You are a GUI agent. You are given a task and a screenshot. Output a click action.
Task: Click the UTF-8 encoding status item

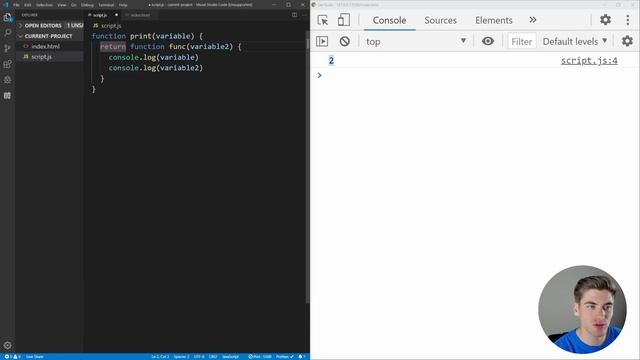pyautogui.click(x=199, y=357)
